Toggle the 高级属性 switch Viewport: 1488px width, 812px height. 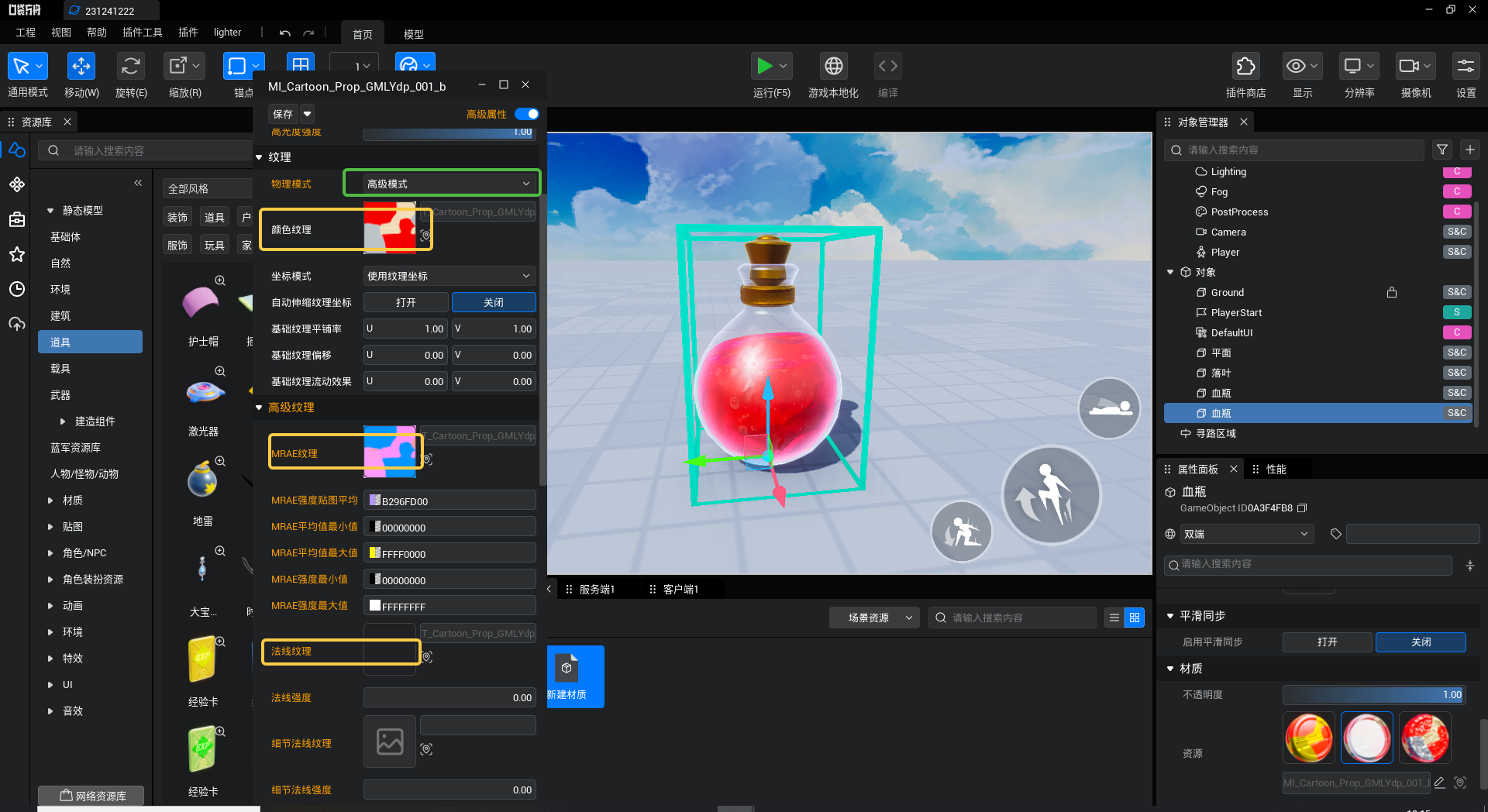click(x=527, y=114)
